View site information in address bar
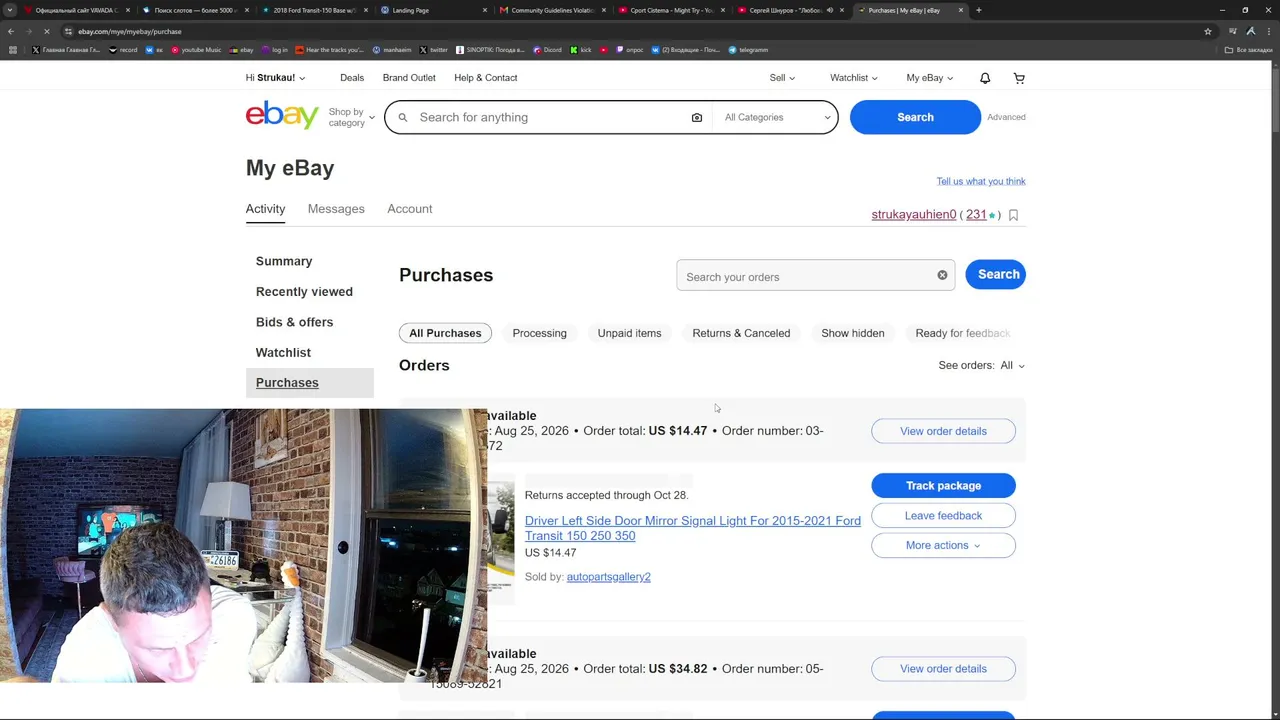 [68, 31]
